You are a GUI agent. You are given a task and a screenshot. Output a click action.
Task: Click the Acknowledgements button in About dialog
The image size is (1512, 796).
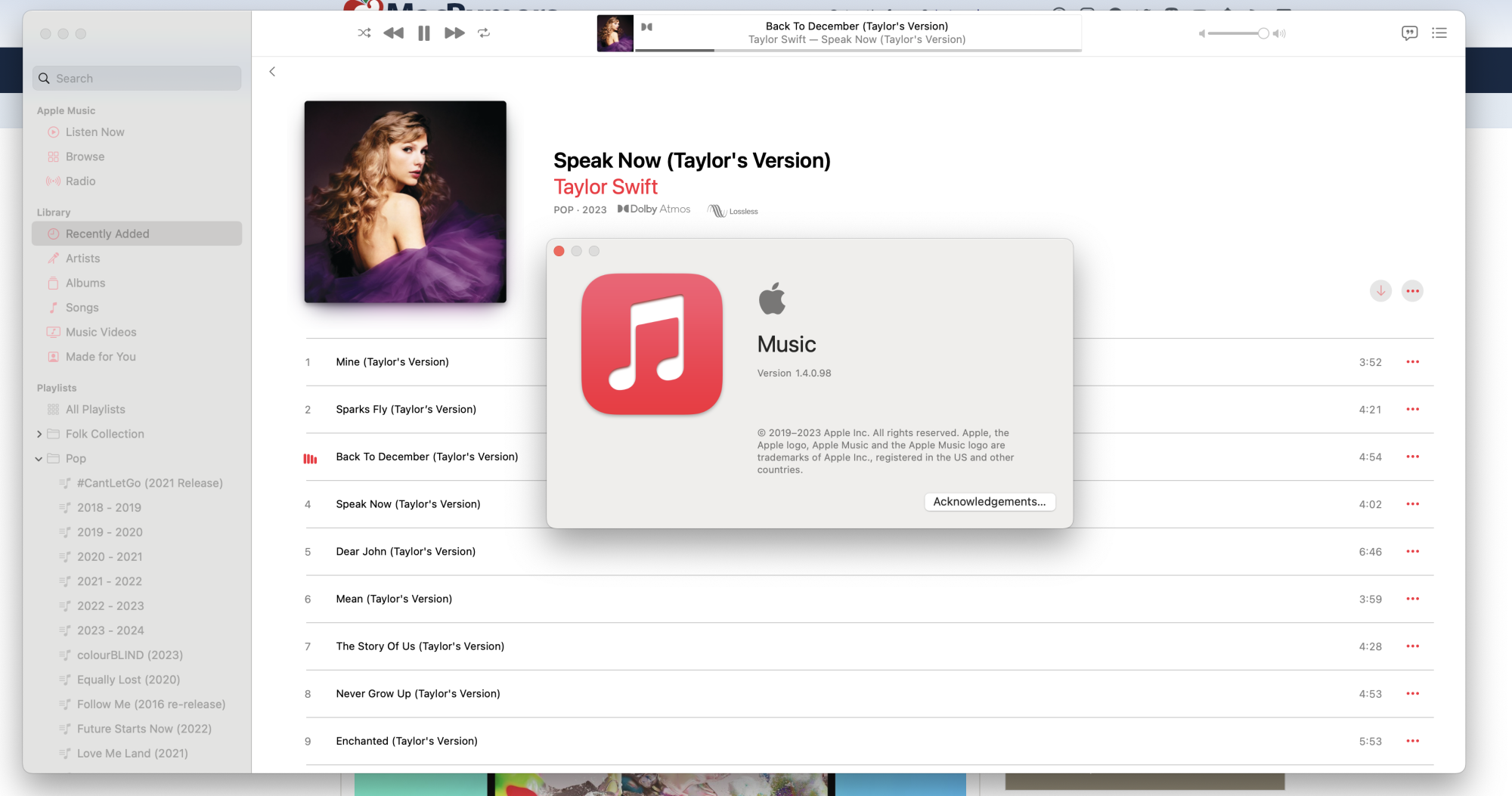990,502
